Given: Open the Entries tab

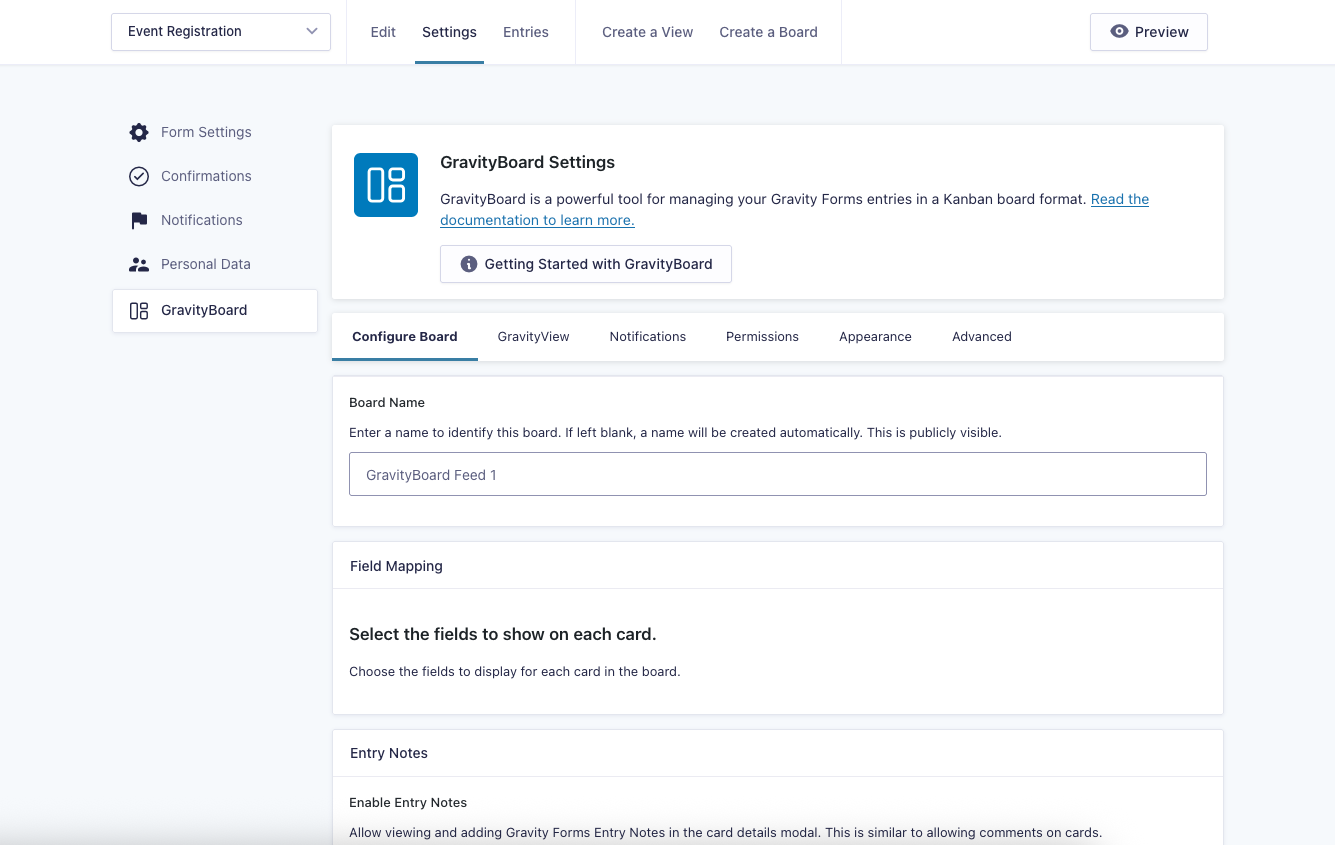Looking at the screenshot, I should (x=526, y=32).
